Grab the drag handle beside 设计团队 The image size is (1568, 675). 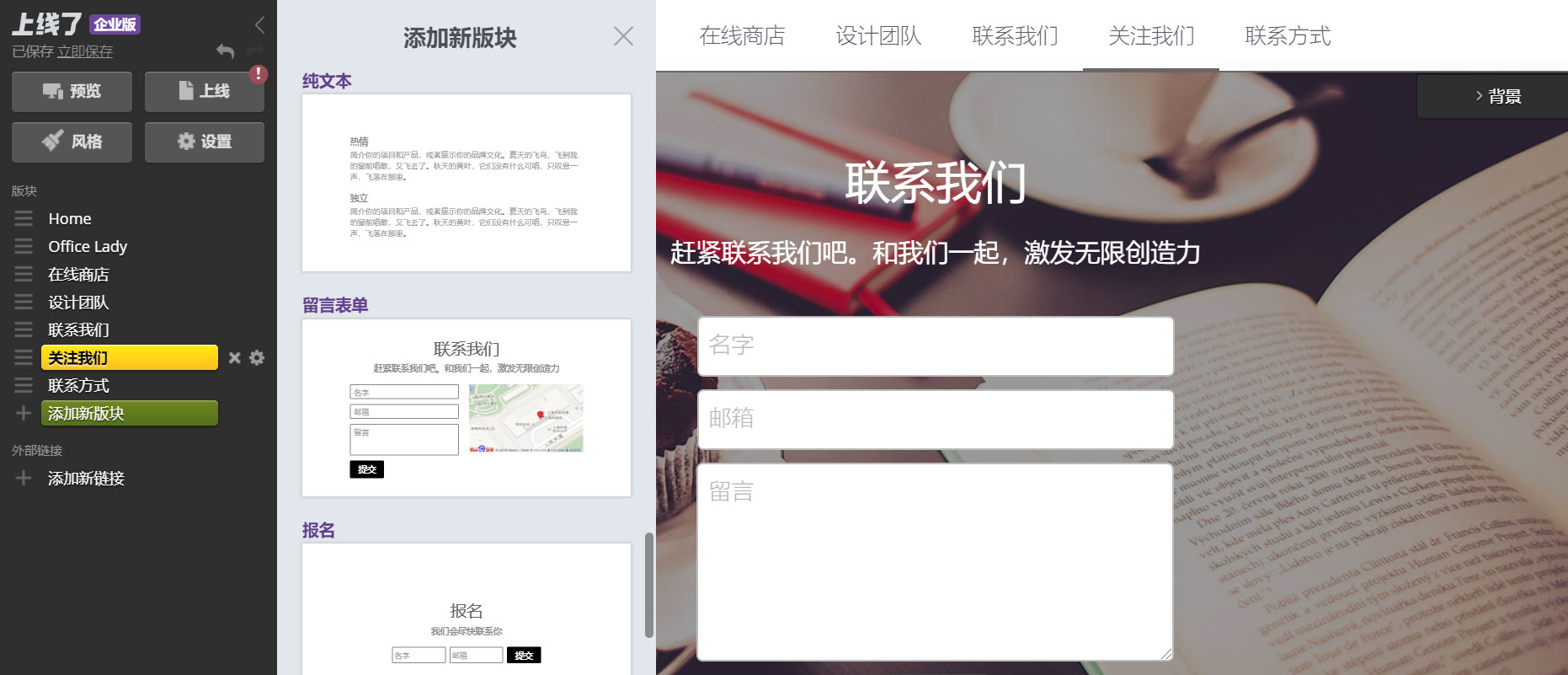24,302
